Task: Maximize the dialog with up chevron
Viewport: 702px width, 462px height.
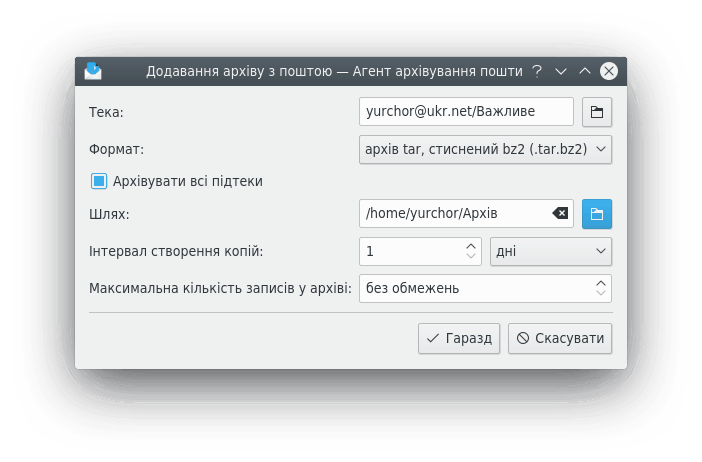Action: [x=585, y=71]
